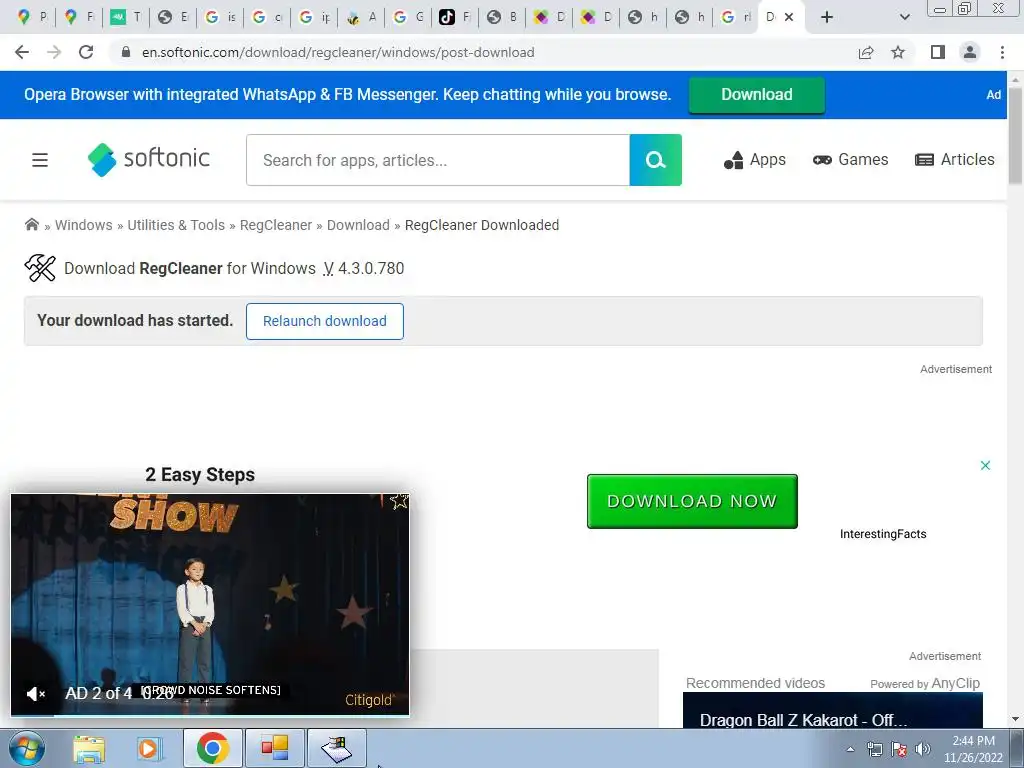This screenshot has width=1024, height=768.
Task: Open the Chrome profile avatar
Action: (x=970, y=52)
